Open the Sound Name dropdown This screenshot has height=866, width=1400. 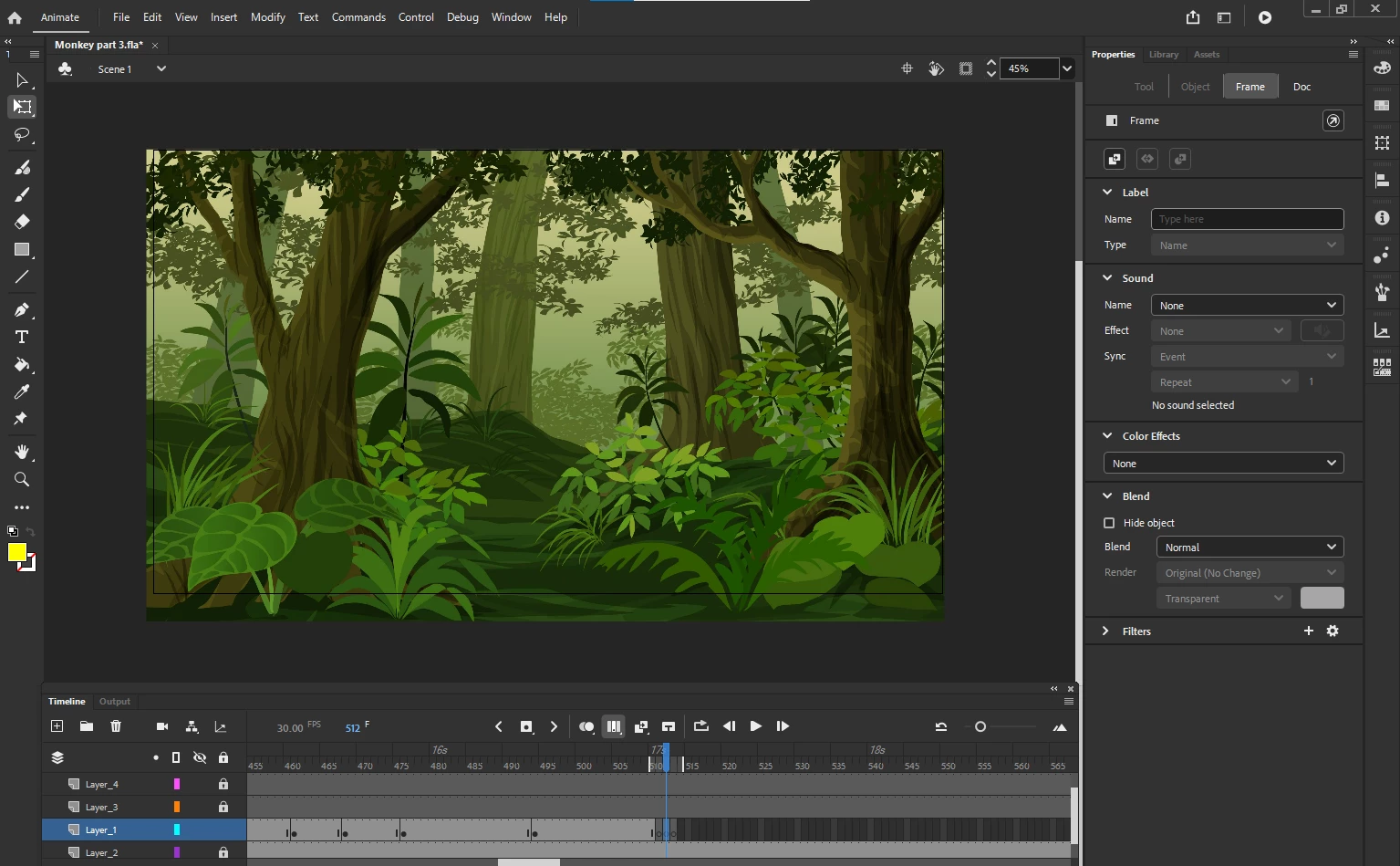tap(1247, 306)
